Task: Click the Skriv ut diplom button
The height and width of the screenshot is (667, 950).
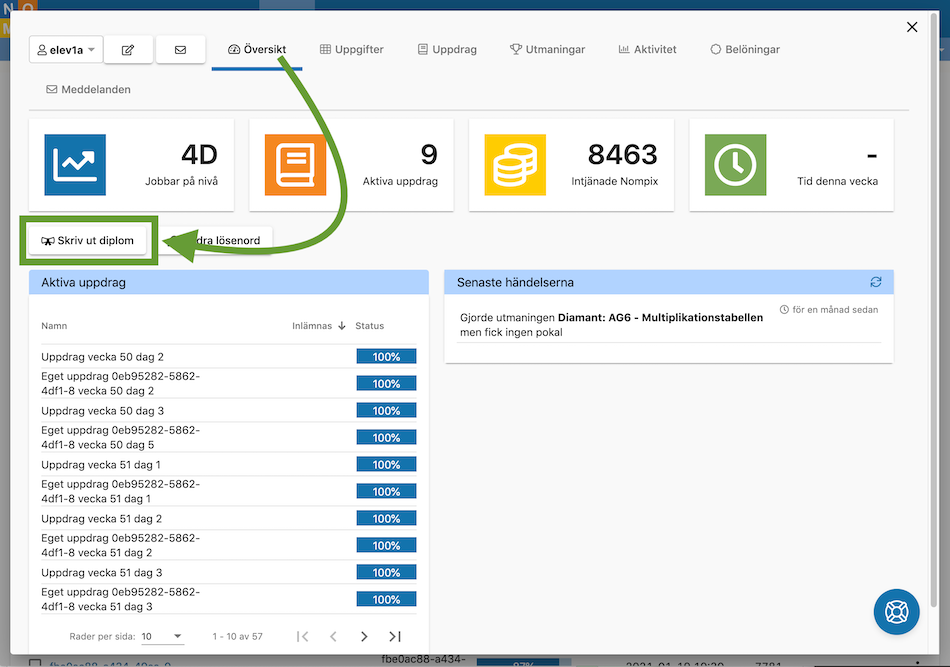Action: 88,241
